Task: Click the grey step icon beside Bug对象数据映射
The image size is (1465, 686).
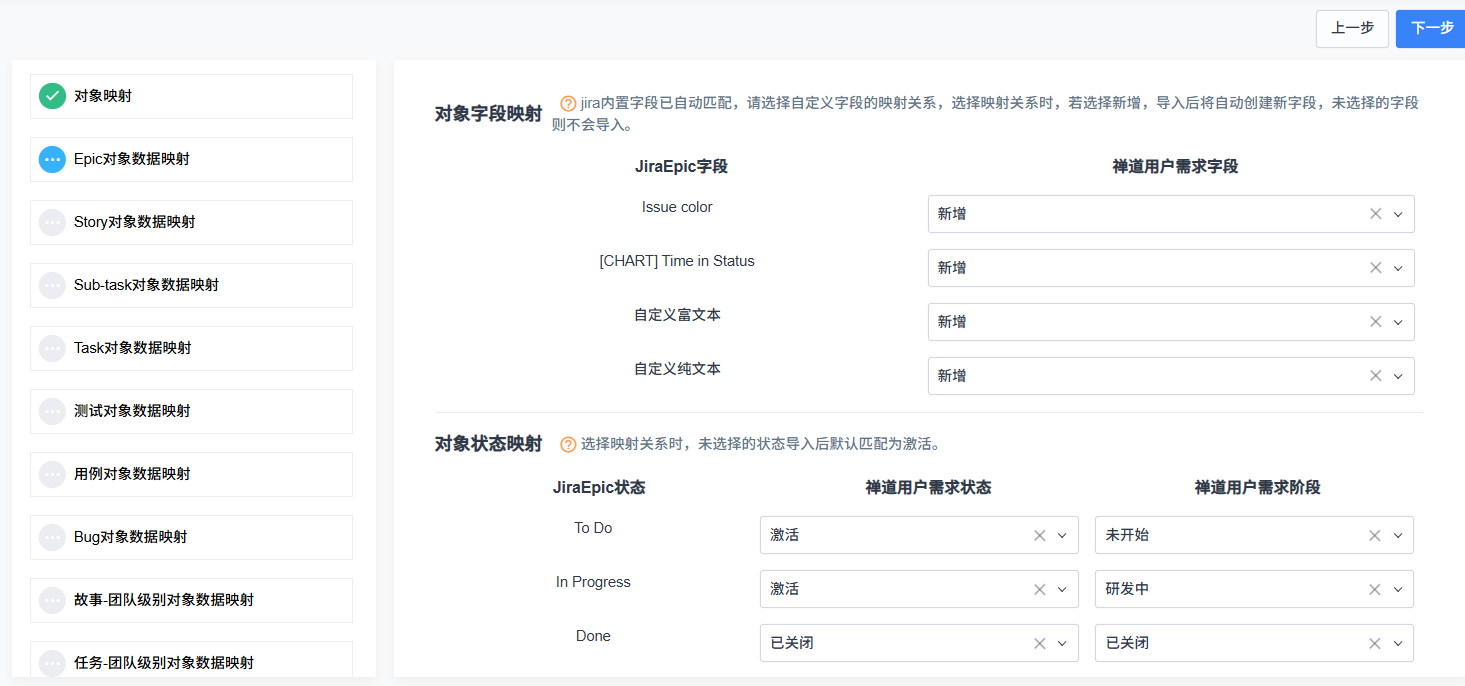Action: pos(52,537)
